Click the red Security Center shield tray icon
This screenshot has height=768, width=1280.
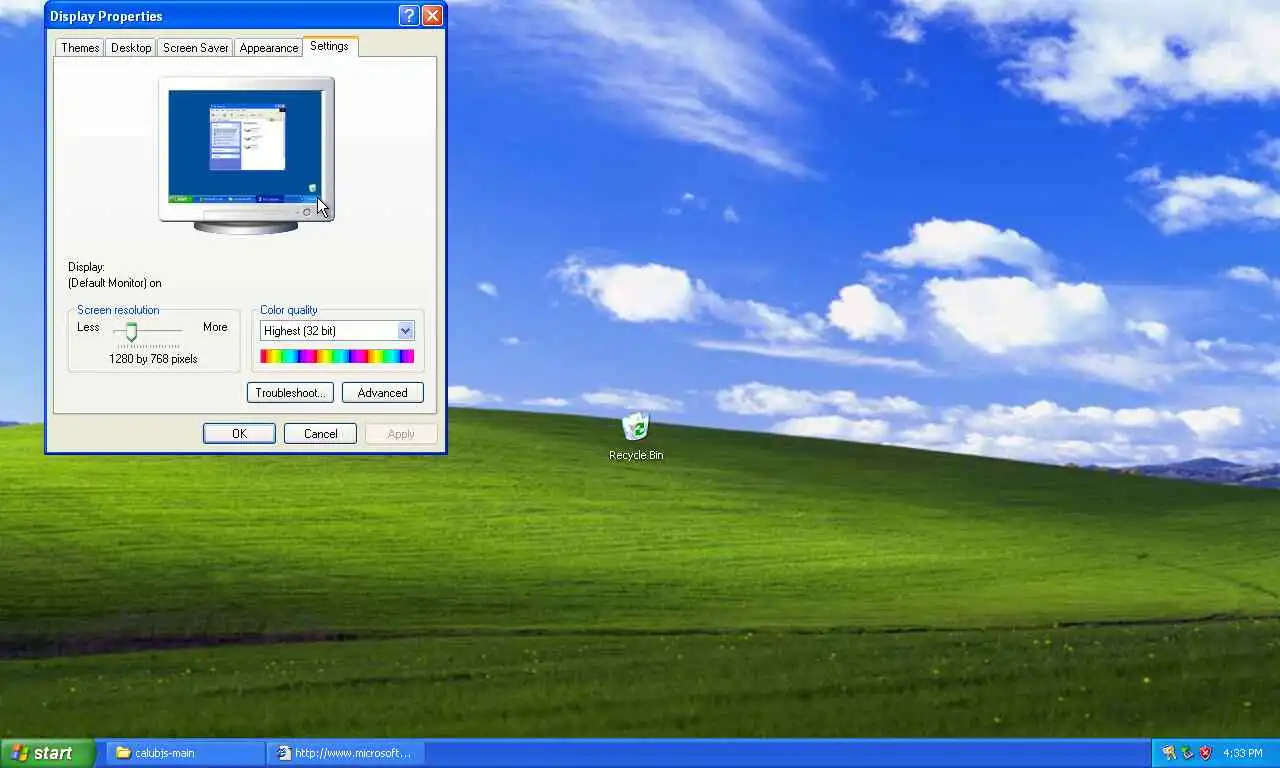pyautogui.click(x=1206, y=753)
